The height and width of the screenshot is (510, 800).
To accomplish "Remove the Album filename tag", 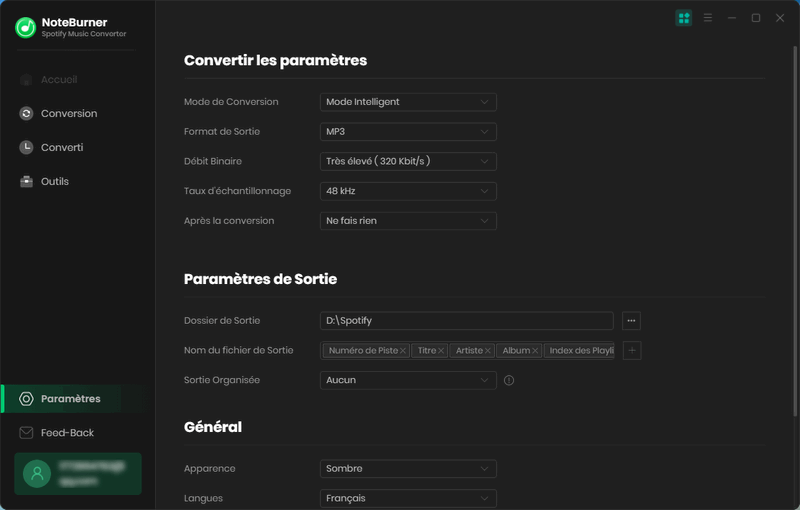I will coord(535,351).
